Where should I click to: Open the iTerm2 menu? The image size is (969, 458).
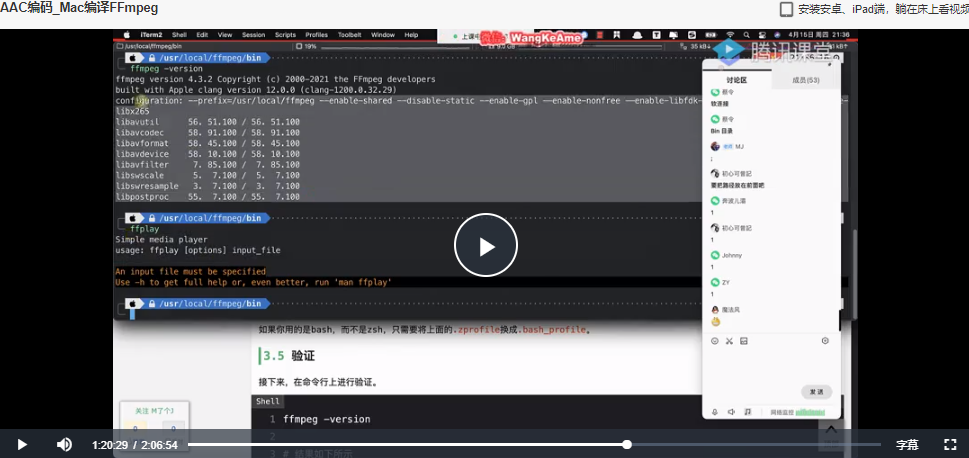[x=151, y=35]
